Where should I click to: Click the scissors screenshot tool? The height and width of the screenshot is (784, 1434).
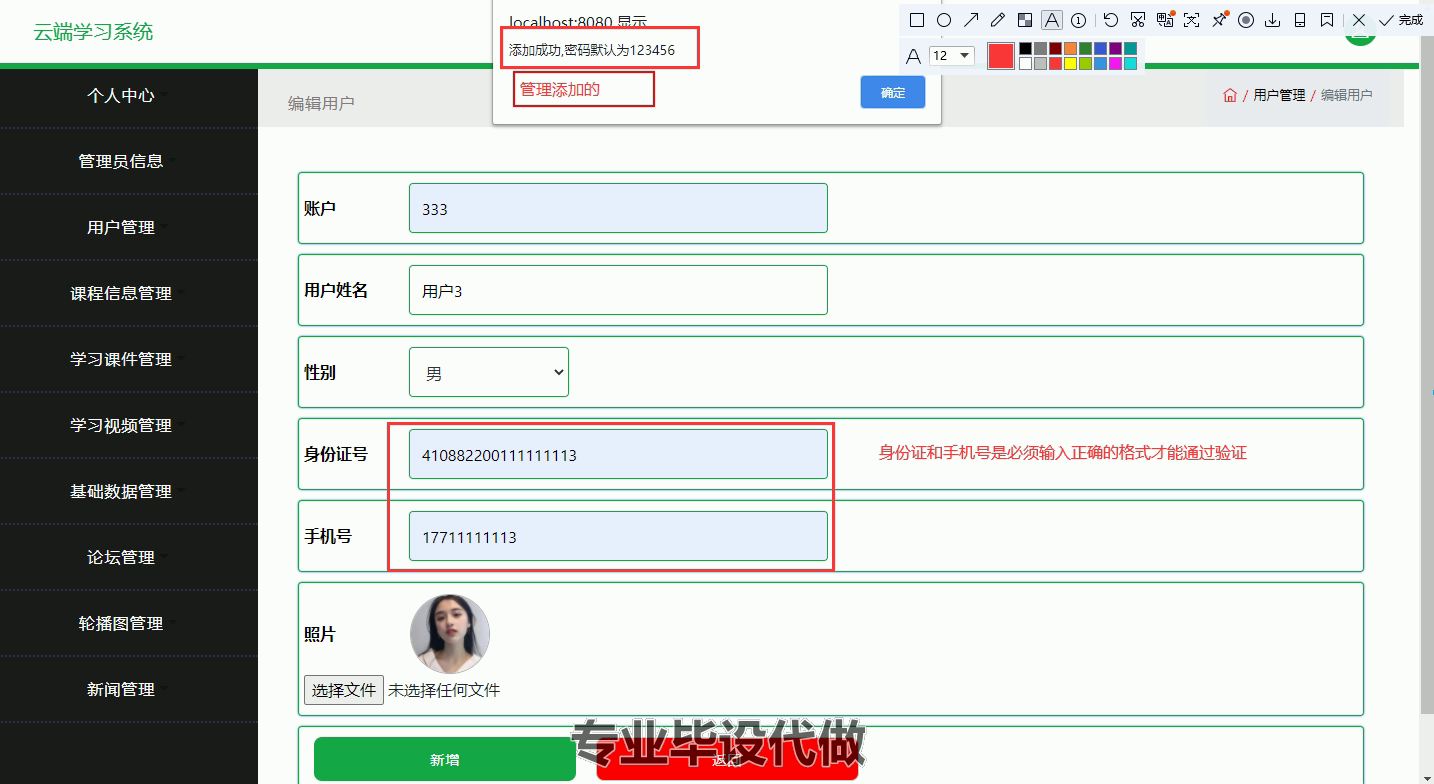[1138, 20]
